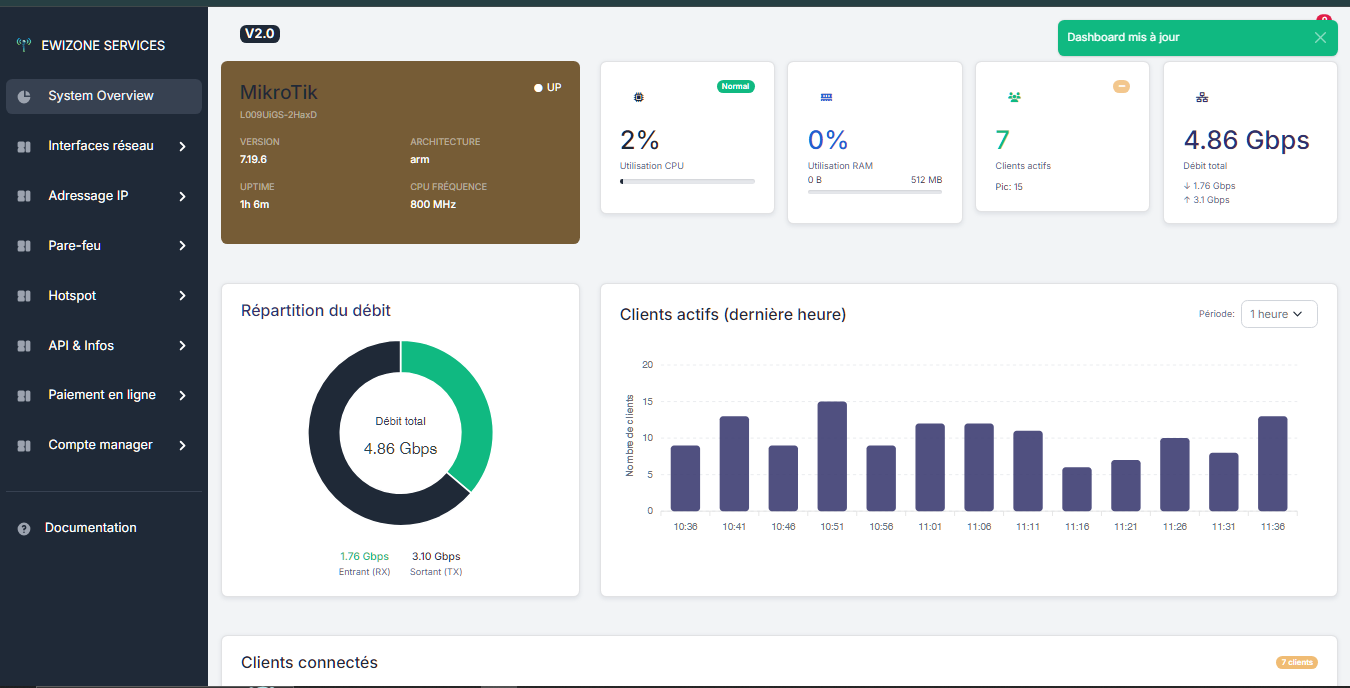Click the Documentation help icon
This screenshot has height=688, width=1350.
coord(24,528)
